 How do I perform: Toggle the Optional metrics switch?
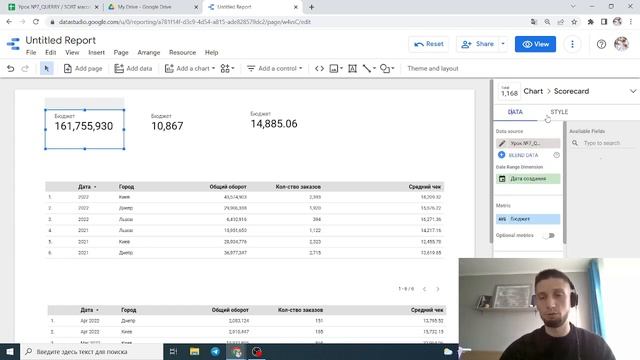point(550,236)
